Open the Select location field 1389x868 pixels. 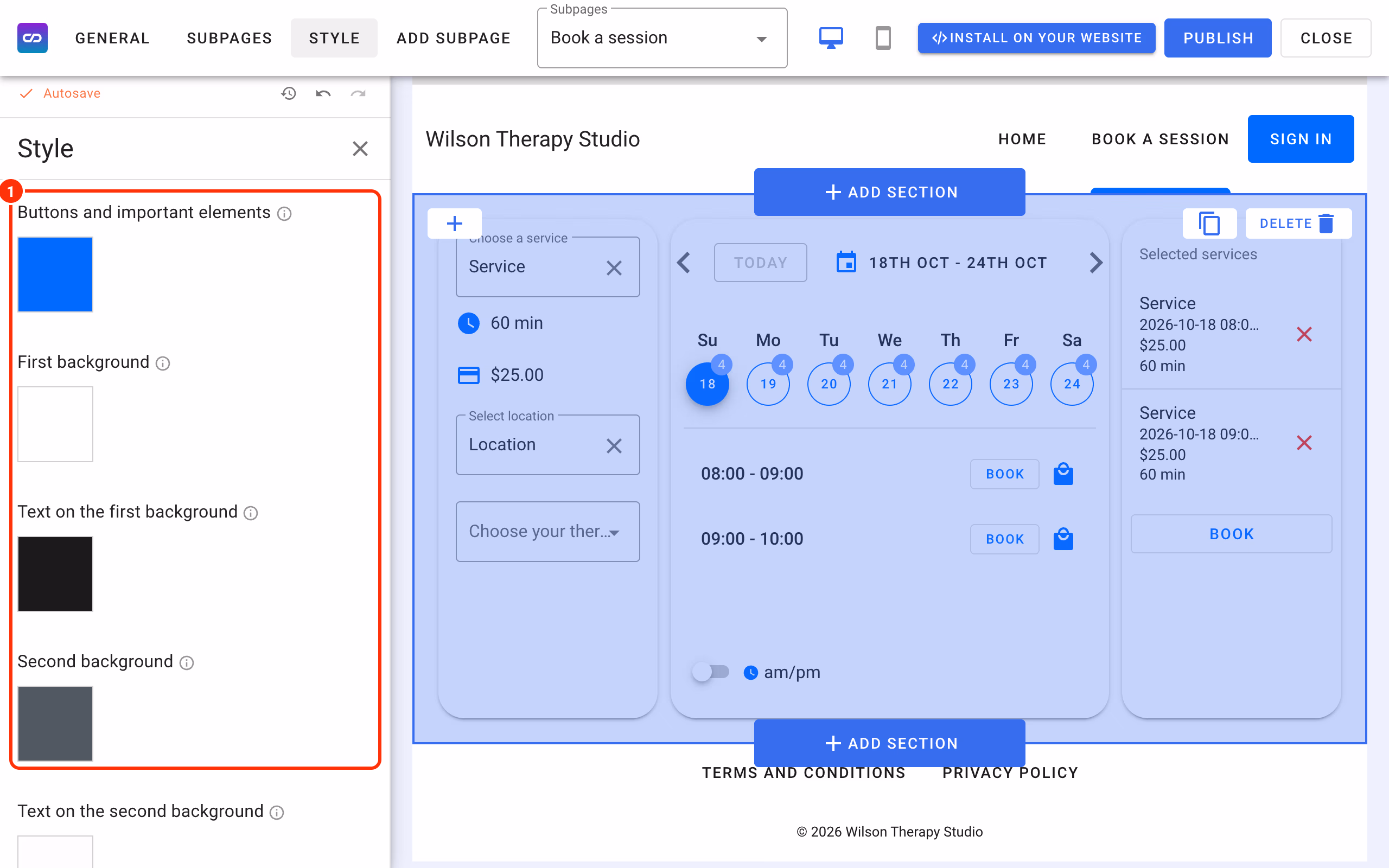547,445
